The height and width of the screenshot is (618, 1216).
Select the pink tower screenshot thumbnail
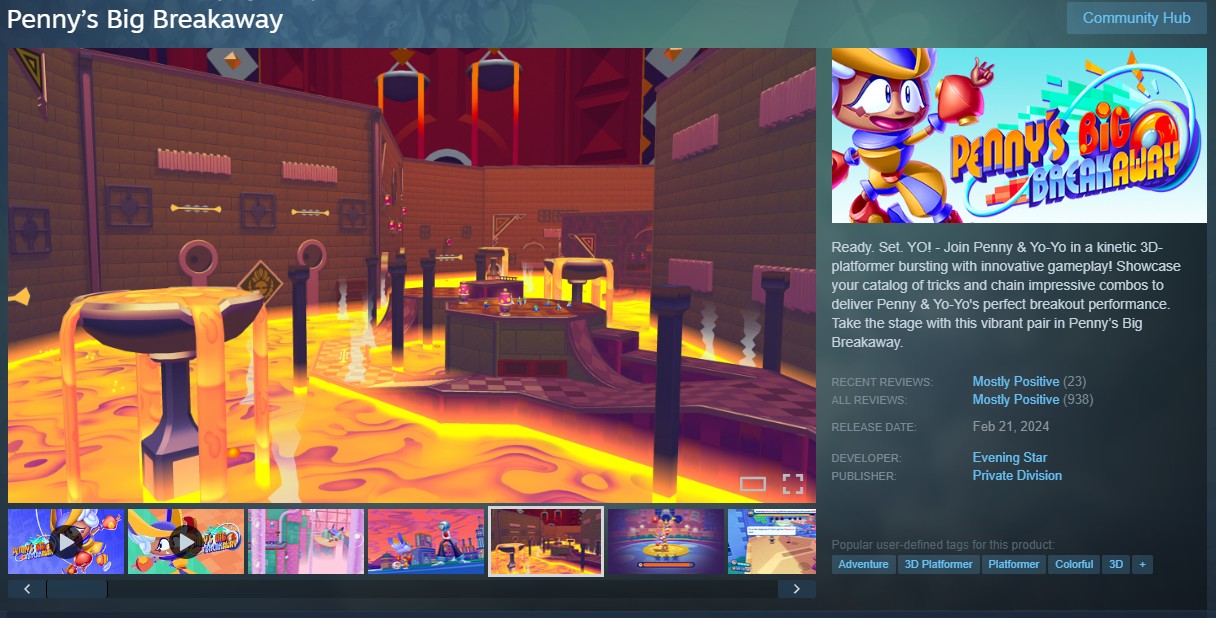click(306, 541)
